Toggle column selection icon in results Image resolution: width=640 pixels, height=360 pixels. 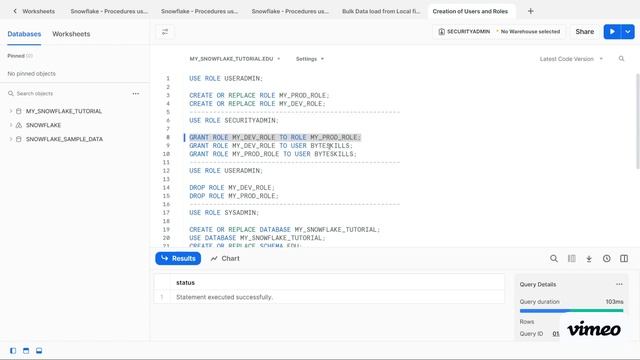(571, 258)
